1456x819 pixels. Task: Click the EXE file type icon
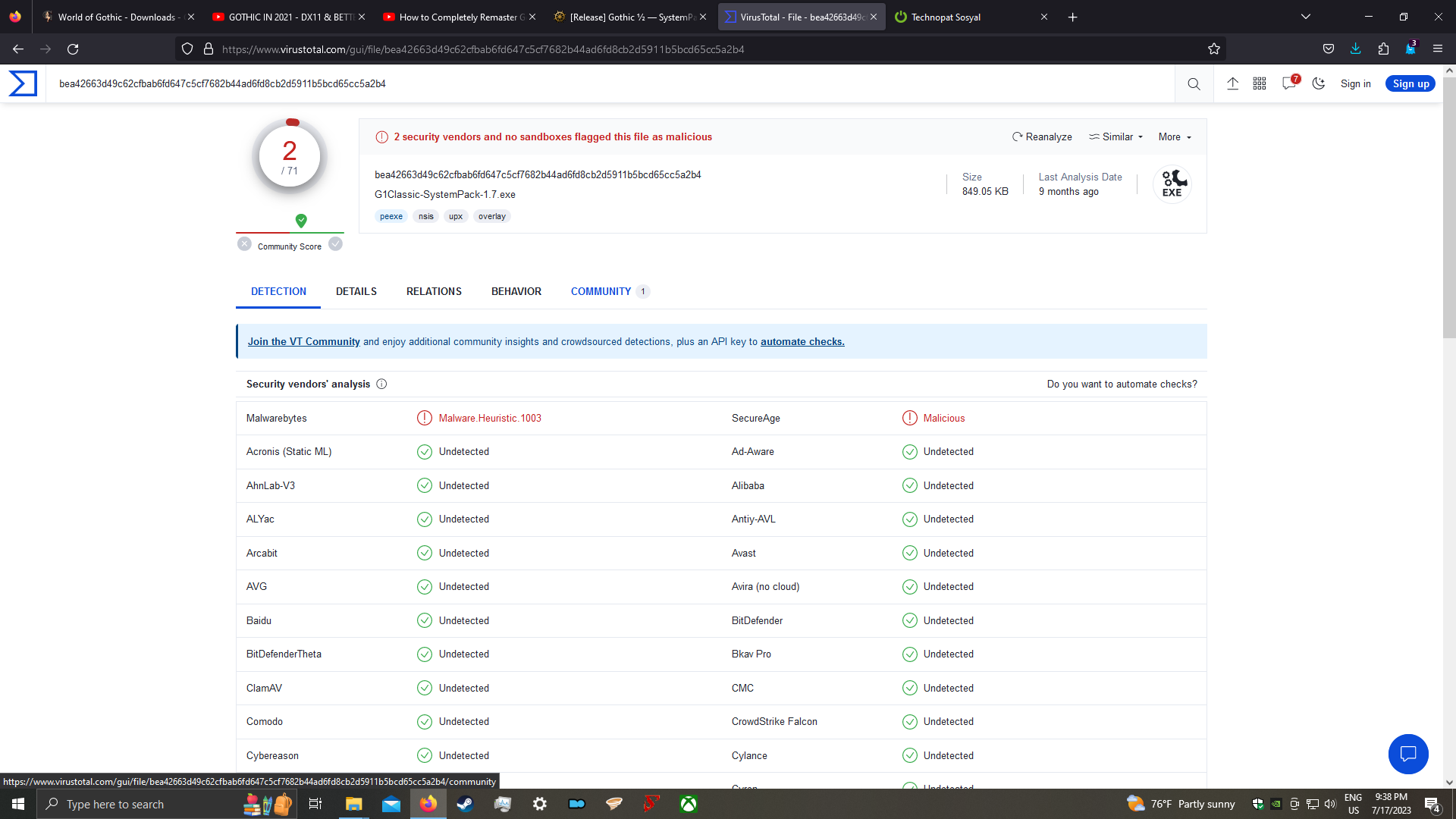click(1172, 184)
